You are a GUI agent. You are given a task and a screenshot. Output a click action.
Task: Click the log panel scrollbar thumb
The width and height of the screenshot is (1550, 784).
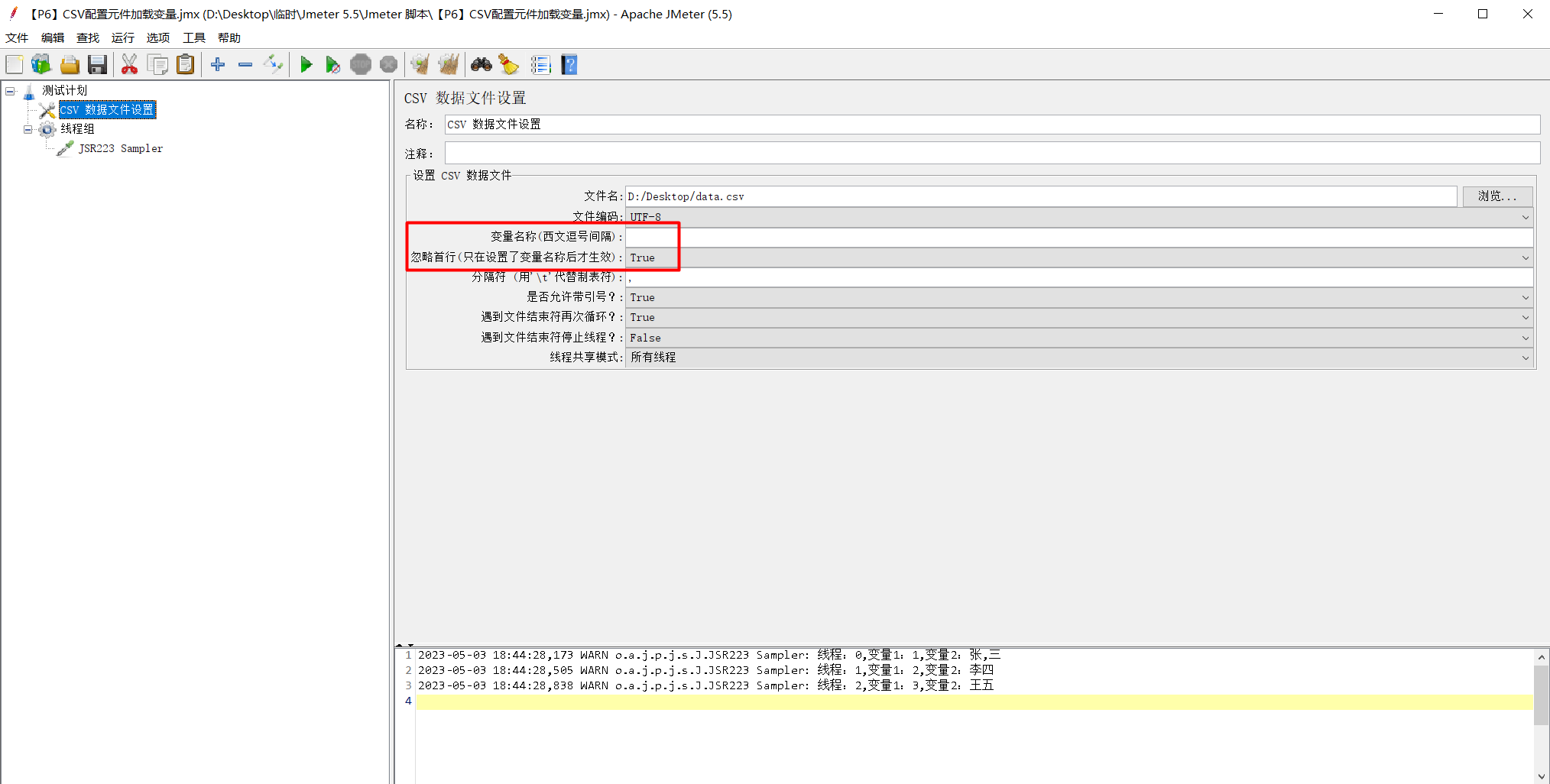pyautogui.click(x=1542, y=694)
